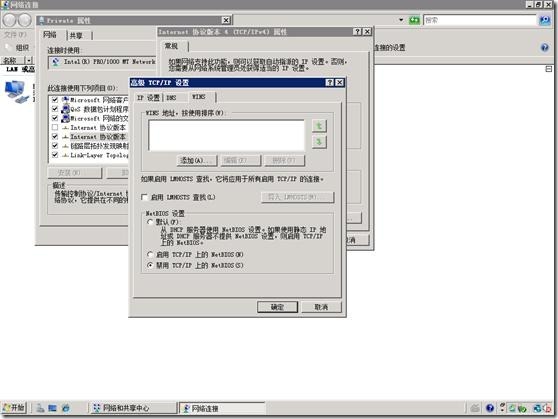Image resolution: width=558 pixels, height=419 pixels.
Task: Open the third quick launch icon on the taskbar
Action: 65,408
